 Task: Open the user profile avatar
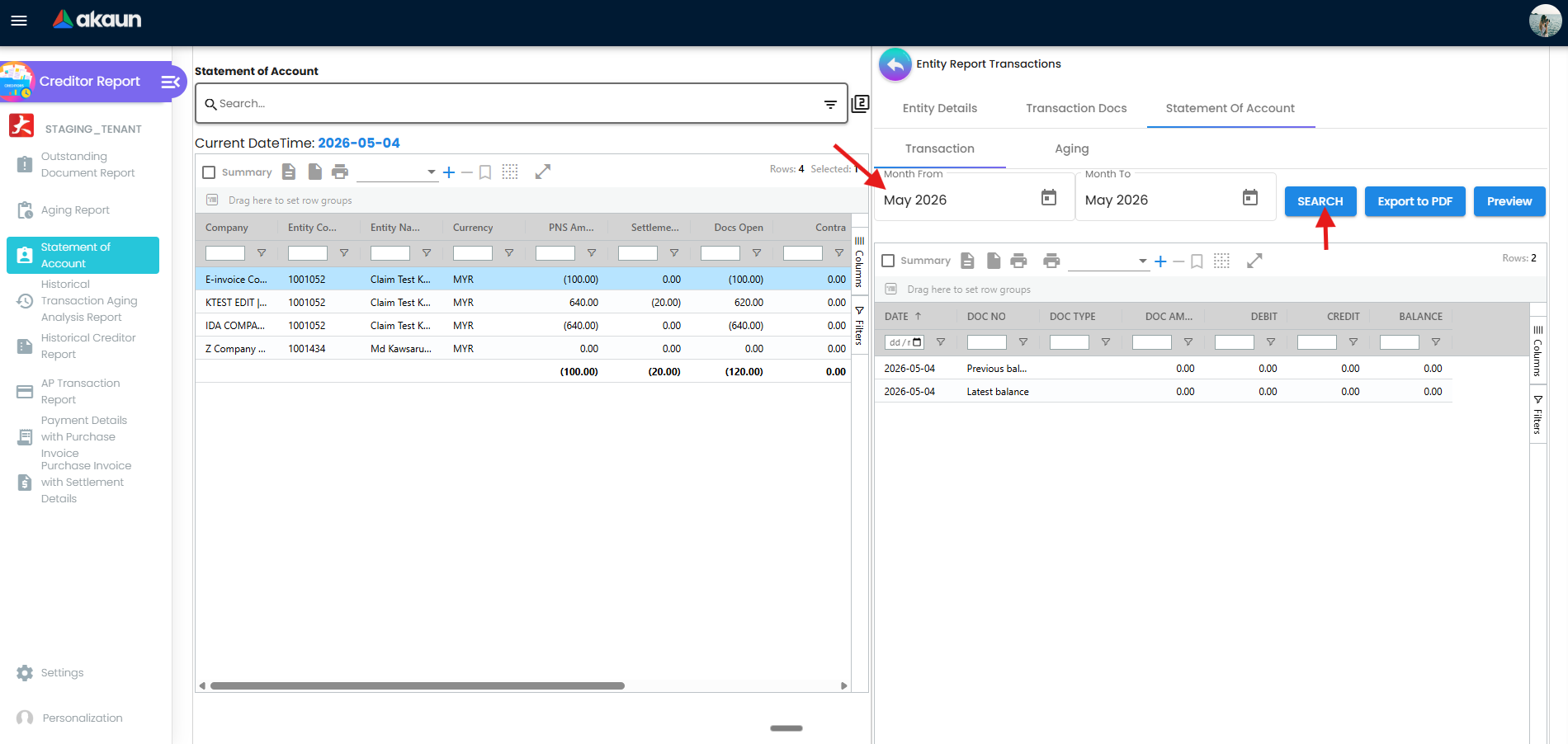tap(1545, 21)
